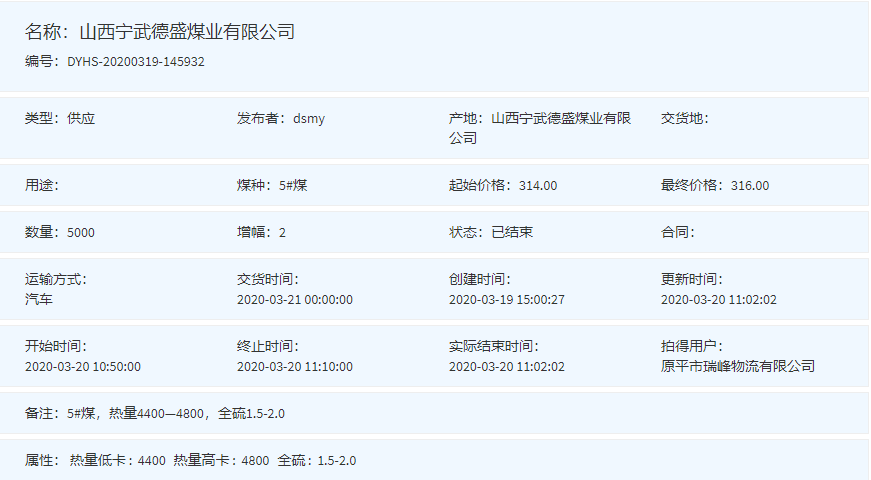Viewport: 871px width, 480px height.
Task: Click the creation time 2020-03-19 15:00:27
Action: (x=507, y=300)
